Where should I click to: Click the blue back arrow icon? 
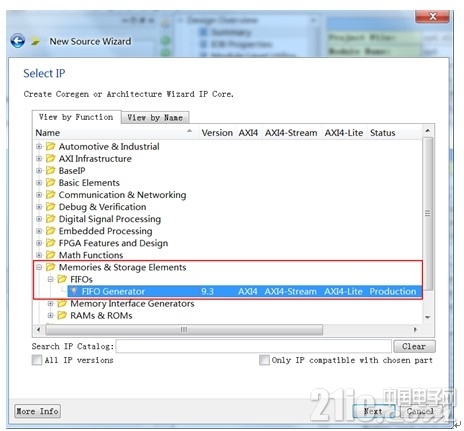coord(17,41)
